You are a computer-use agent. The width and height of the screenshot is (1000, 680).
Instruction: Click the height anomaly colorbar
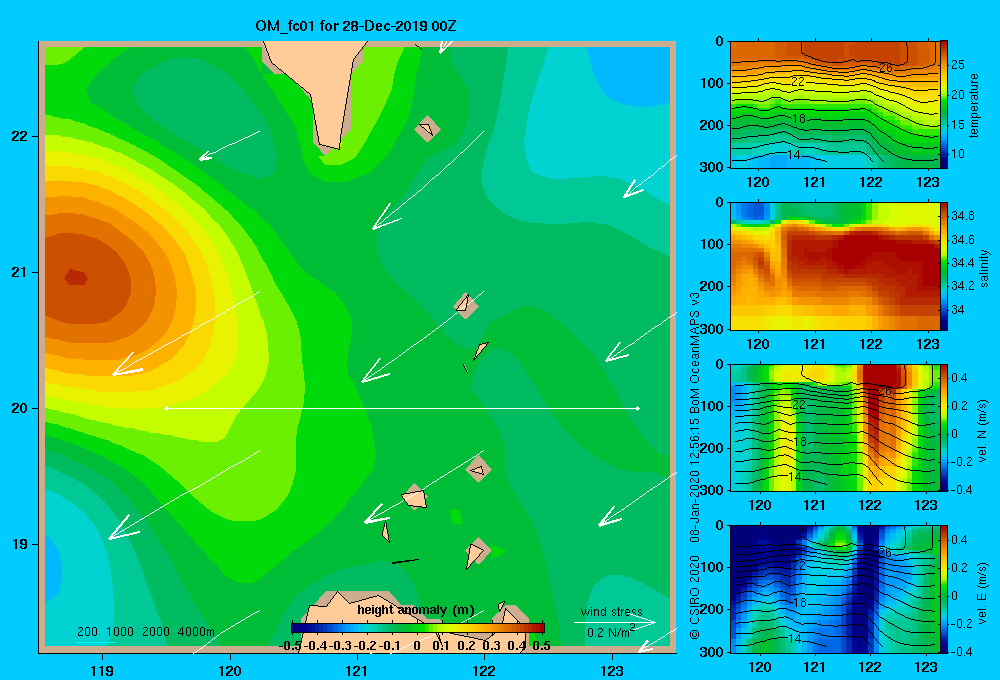pyautogui.click(x=418, y=628)
